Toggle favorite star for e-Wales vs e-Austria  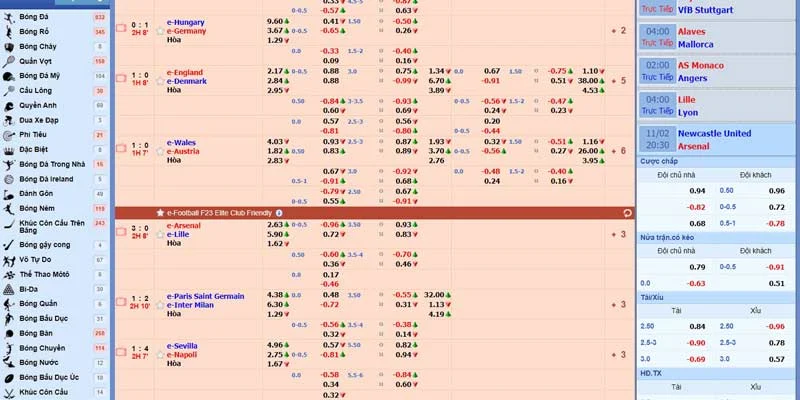[x=159, y=151]
